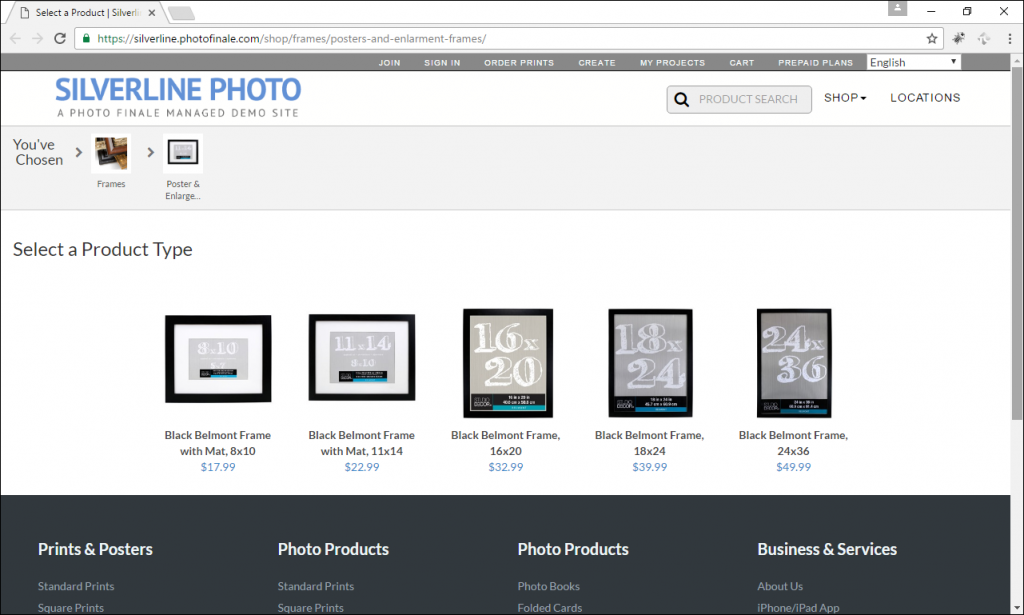Click the address bar URL
This screenshot has height=615, width=1024.
pos(291,39)
